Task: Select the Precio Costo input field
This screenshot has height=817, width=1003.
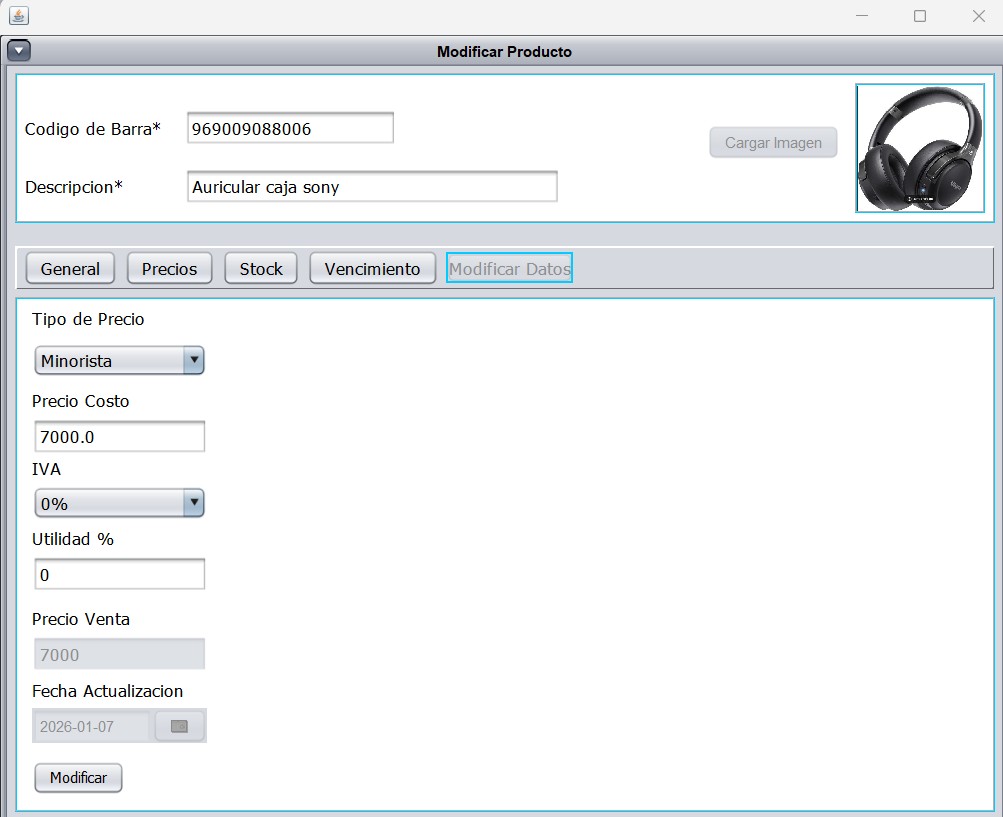Action: pyautogui.click(x=119, y=437)
